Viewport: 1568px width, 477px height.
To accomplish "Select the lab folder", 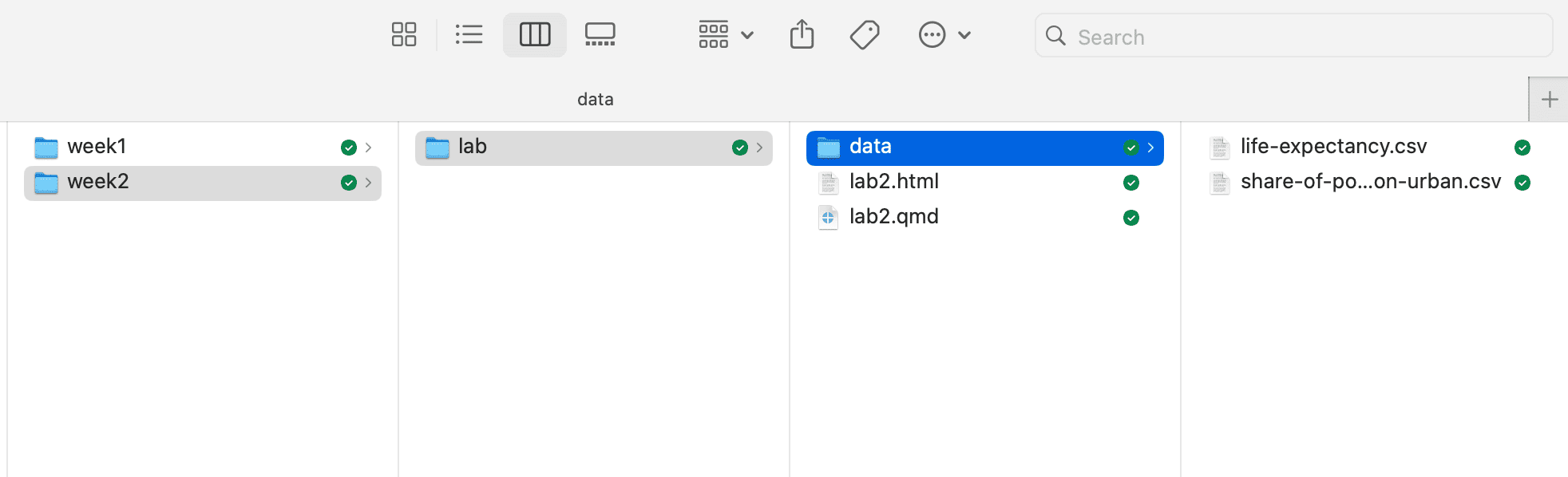I will click(x=473, y=147).
